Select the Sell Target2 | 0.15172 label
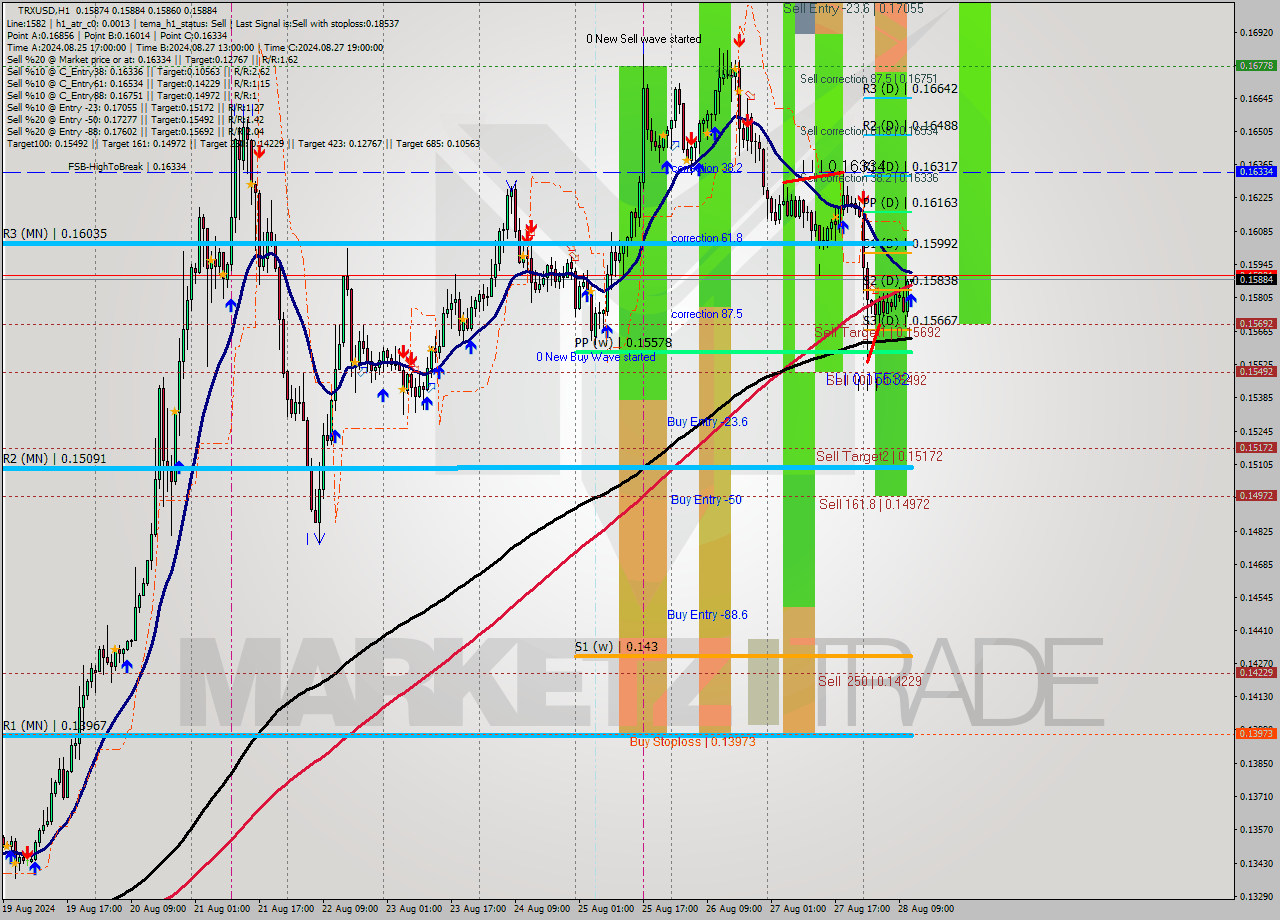 879,456
